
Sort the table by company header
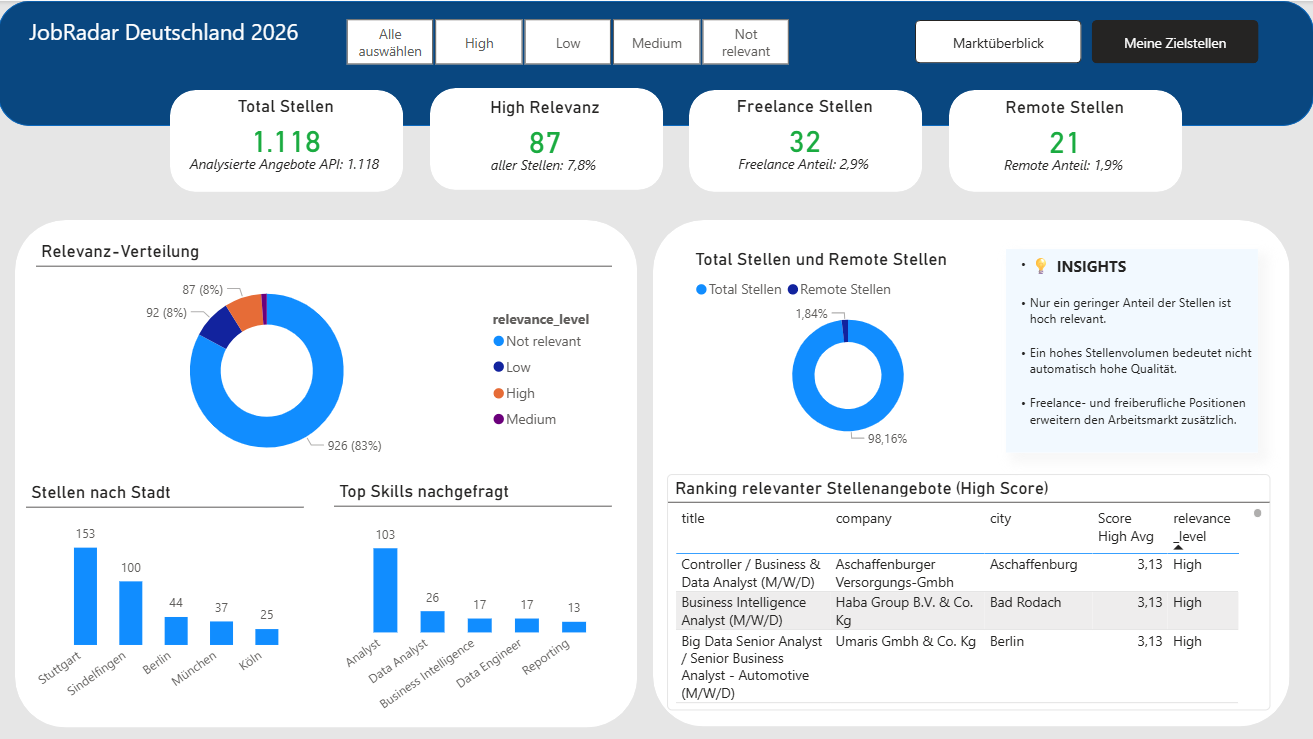863,519
